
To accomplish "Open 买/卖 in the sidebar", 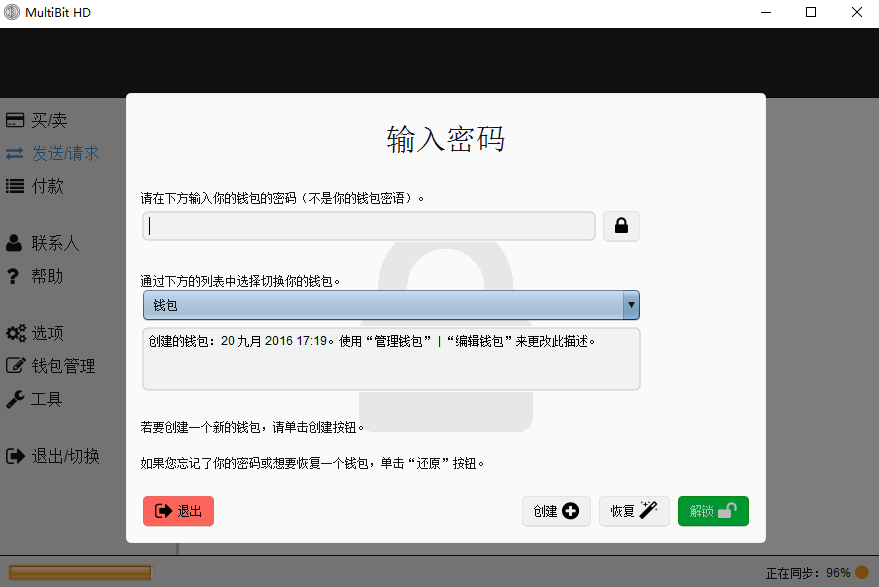I will pyautogui.click(x=36, y=120).
